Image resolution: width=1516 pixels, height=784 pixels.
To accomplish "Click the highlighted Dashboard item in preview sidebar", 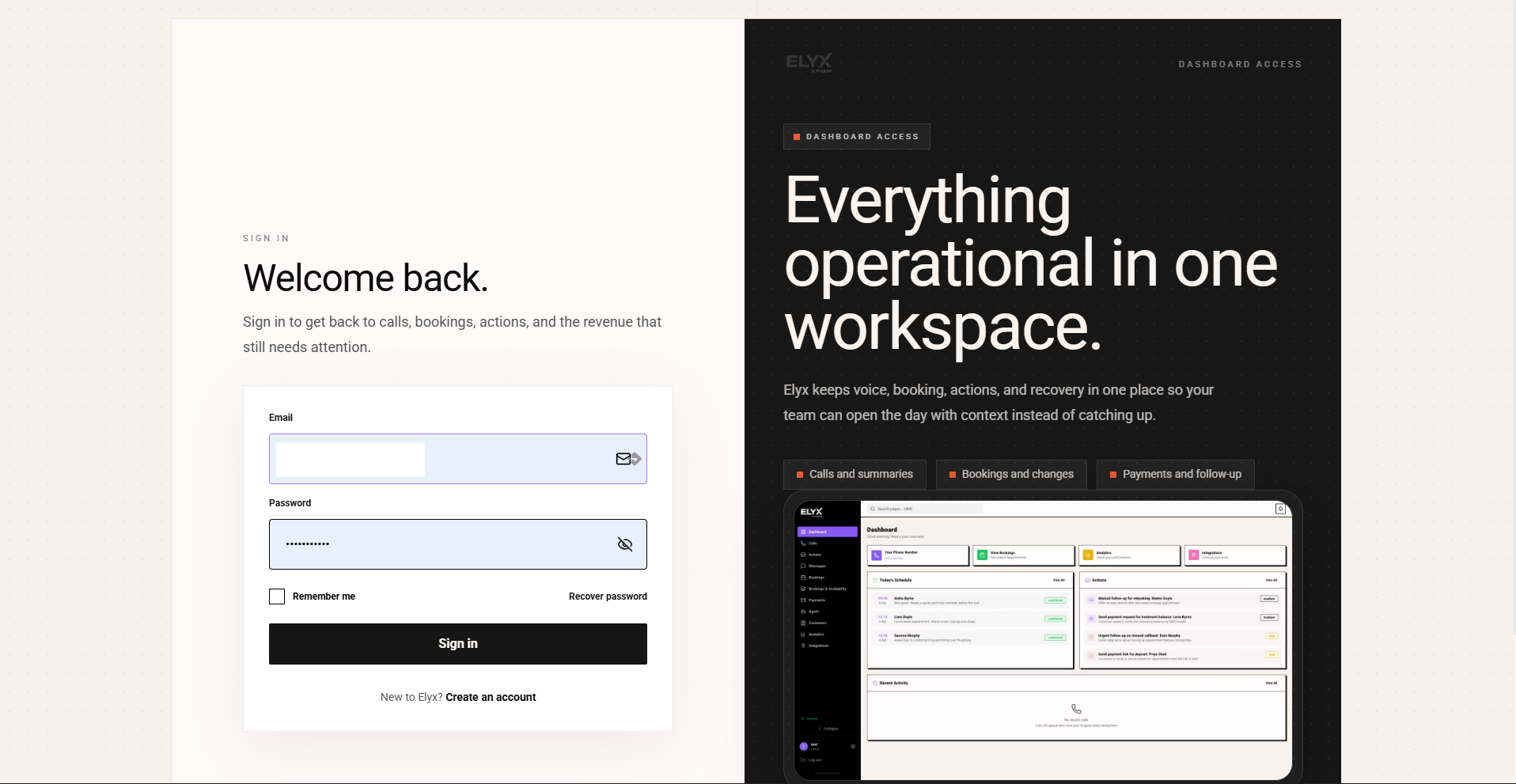I will [827, 532].
